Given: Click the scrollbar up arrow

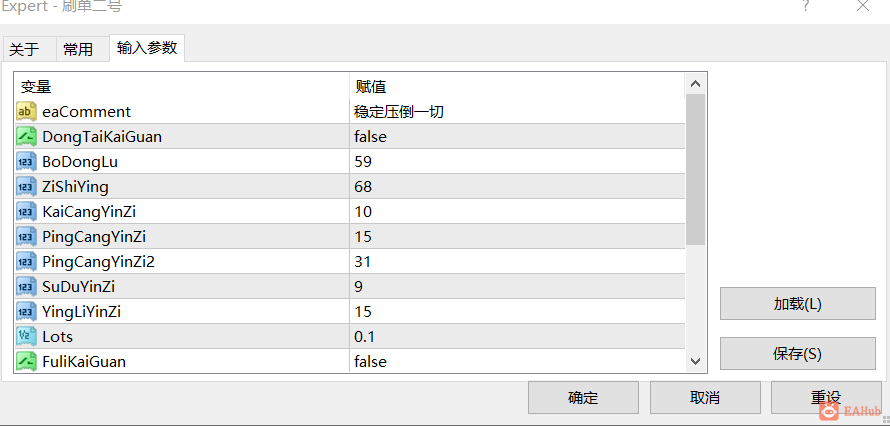Looking at the screenshot, I should pos(695,85).
